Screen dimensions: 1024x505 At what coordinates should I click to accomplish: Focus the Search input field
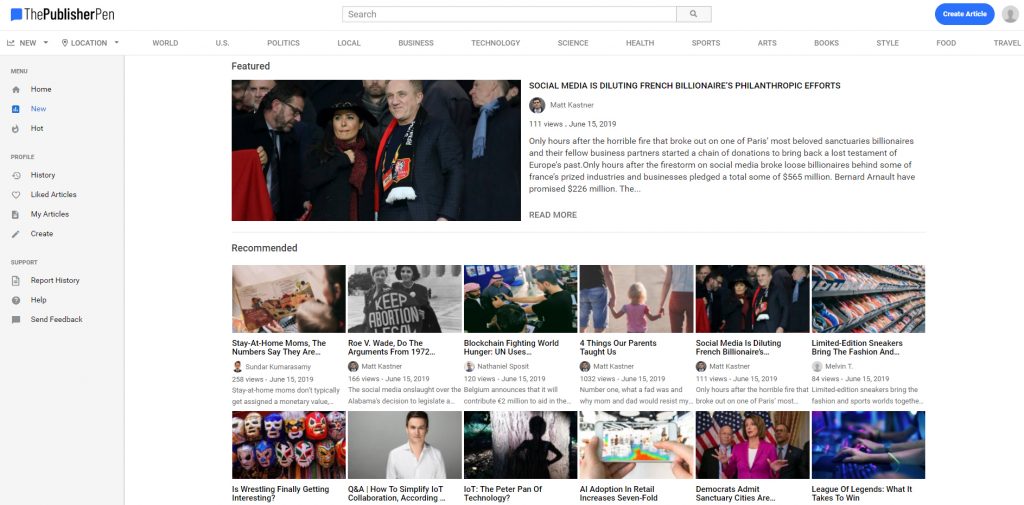click(x=509, y=14)
